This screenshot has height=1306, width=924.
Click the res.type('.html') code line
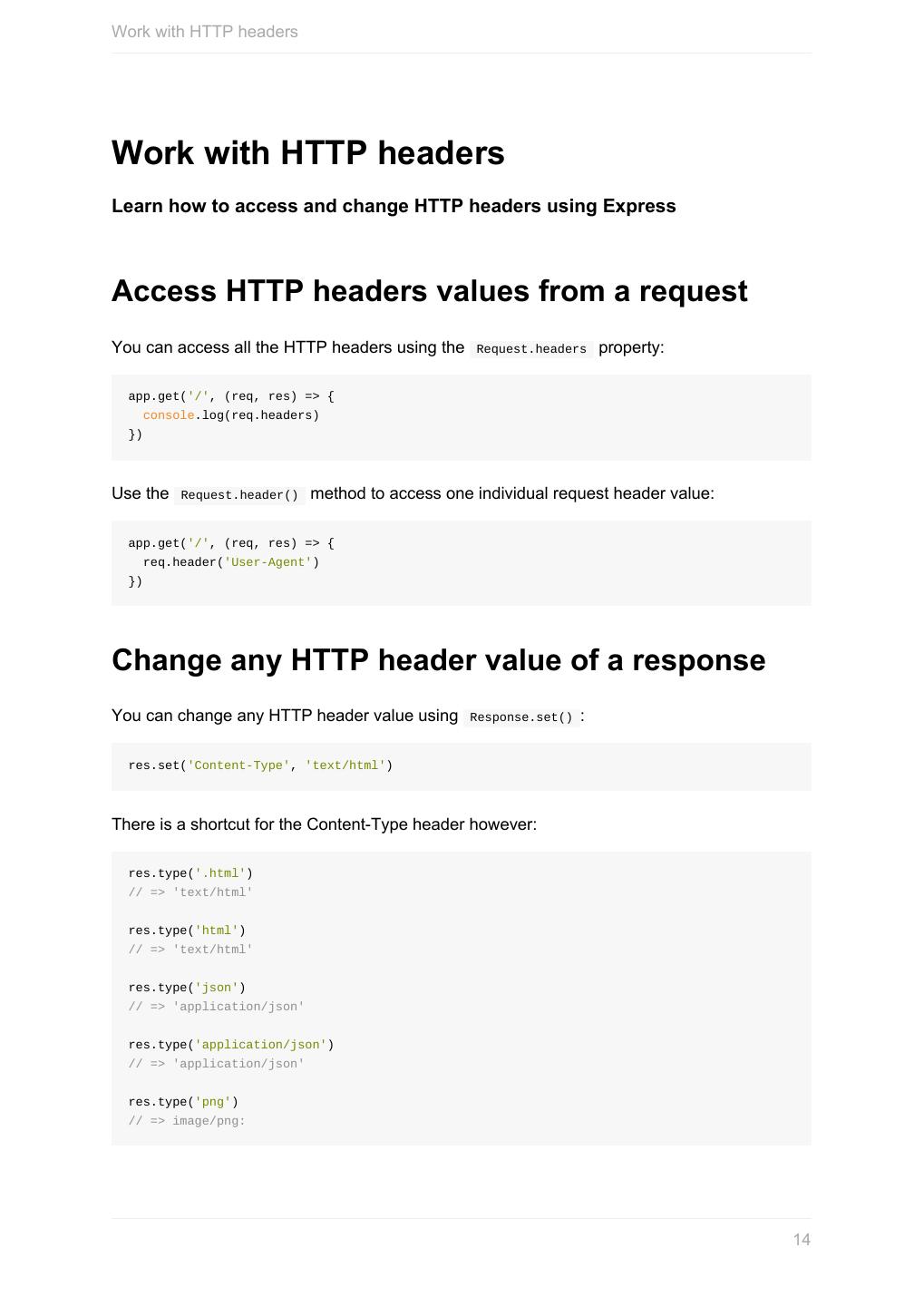(190, 873)
